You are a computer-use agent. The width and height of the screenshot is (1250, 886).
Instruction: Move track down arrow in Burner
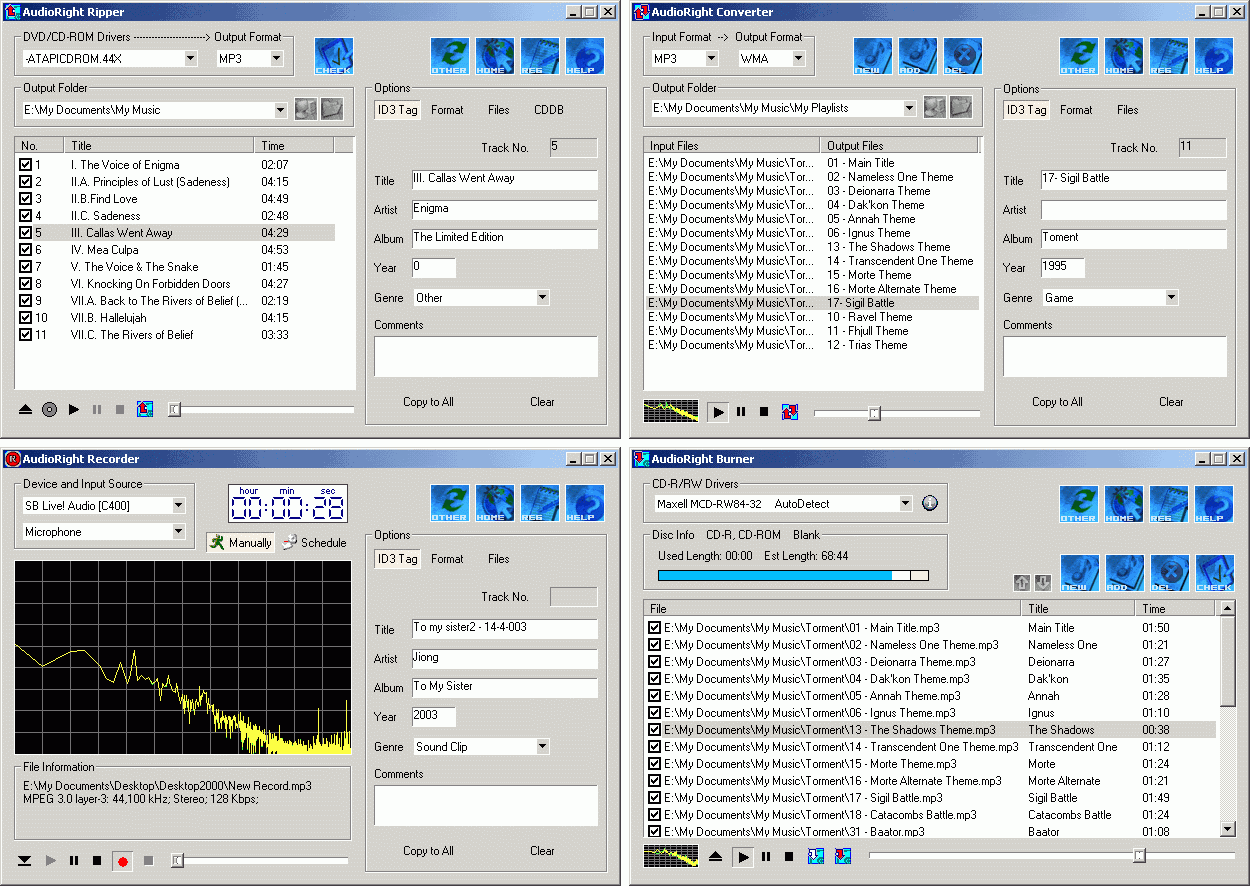tap(1043, 583)
